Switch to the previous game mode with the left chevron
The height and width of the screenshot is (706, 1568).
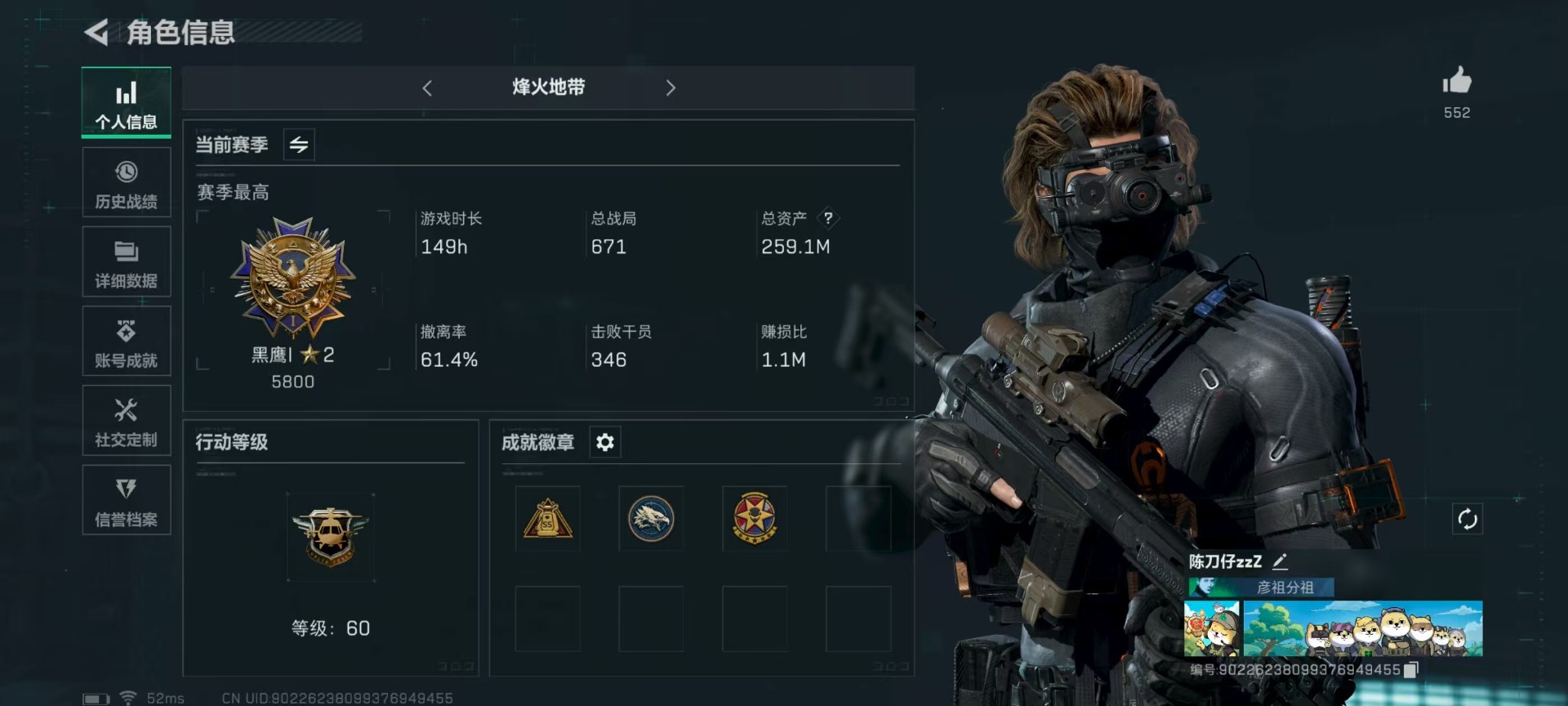427,87
